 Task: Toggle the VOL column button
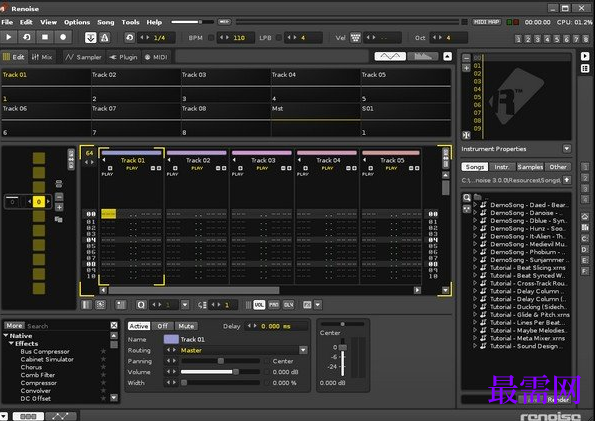(x=259, y=305)
